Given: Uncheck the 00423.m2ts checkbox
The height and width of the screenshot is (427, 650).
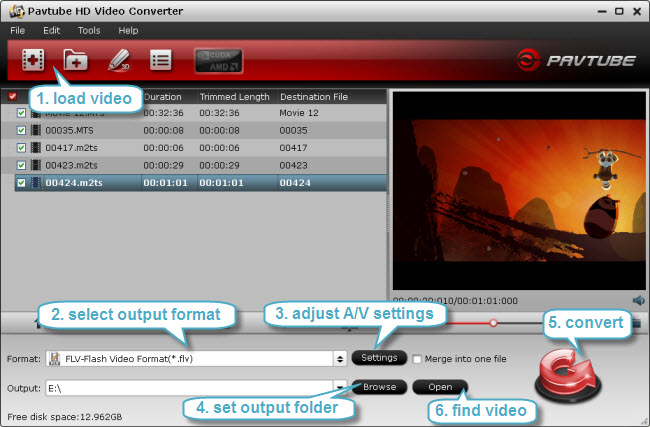Looking at the screenshot, I should (21, 165).
